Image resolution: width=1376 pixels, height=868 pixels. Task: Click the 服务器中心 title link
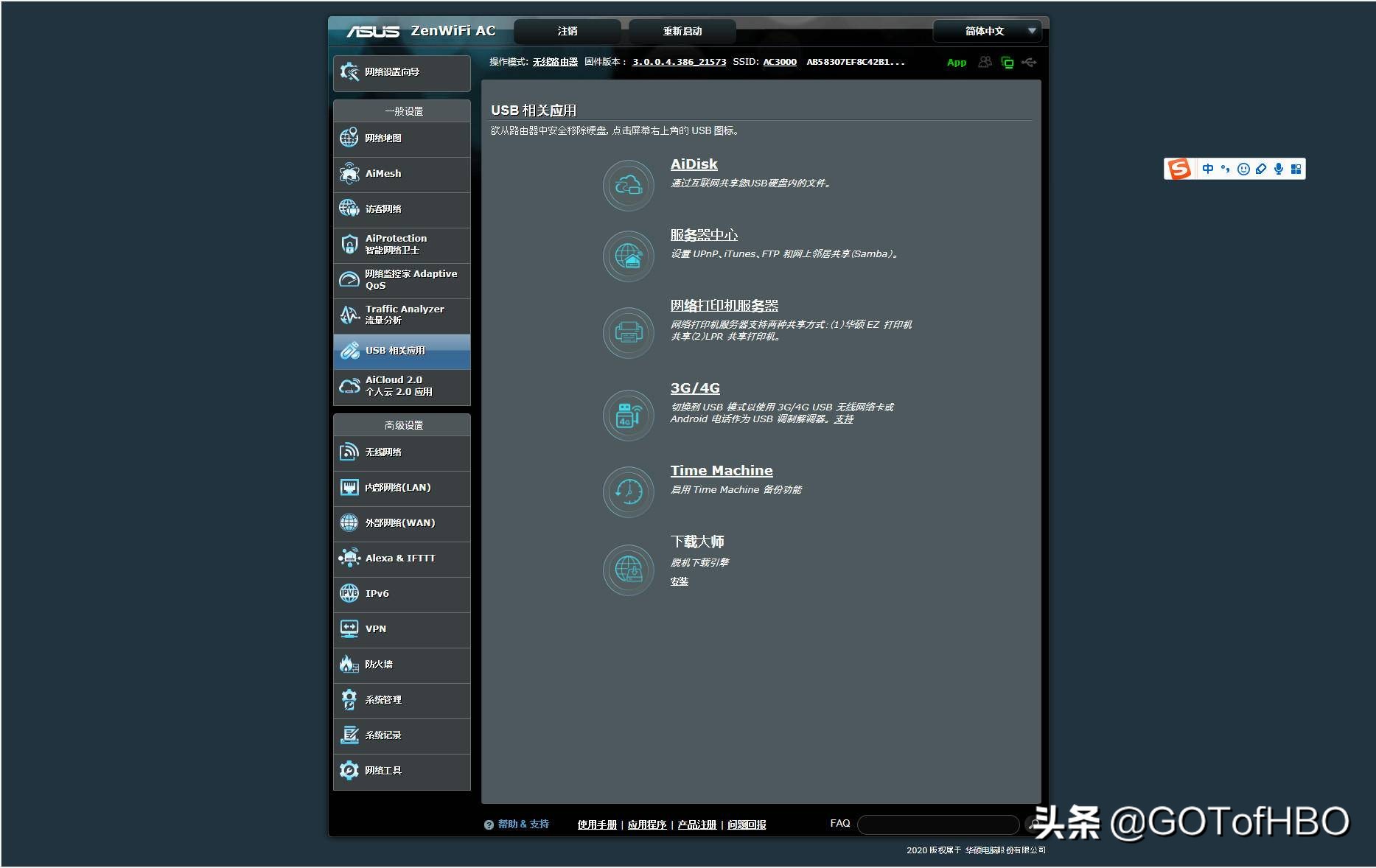[x=704, y=235]
